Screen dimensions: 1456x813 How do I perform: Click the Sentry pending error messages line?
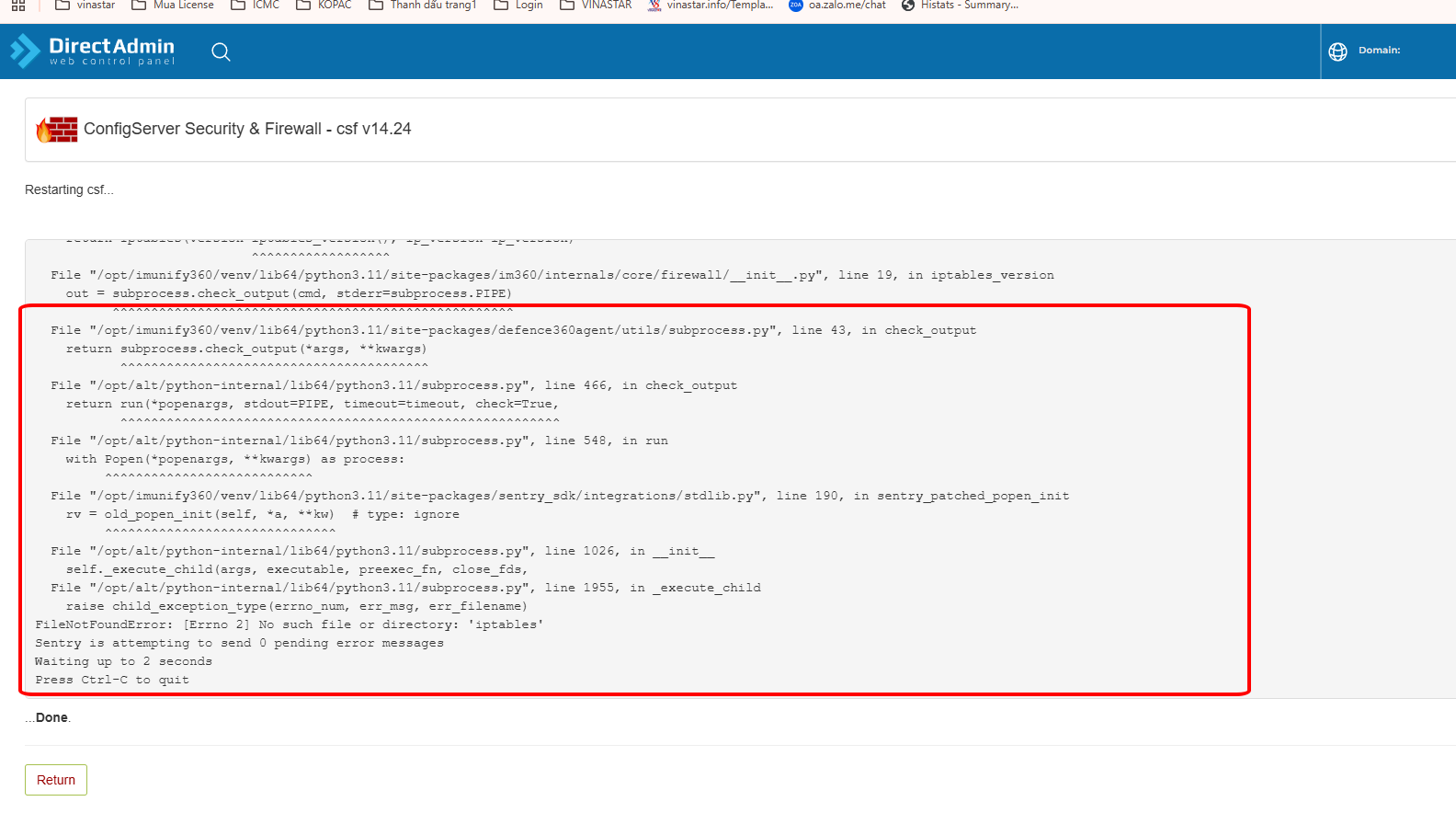click(x=239, y=643)
